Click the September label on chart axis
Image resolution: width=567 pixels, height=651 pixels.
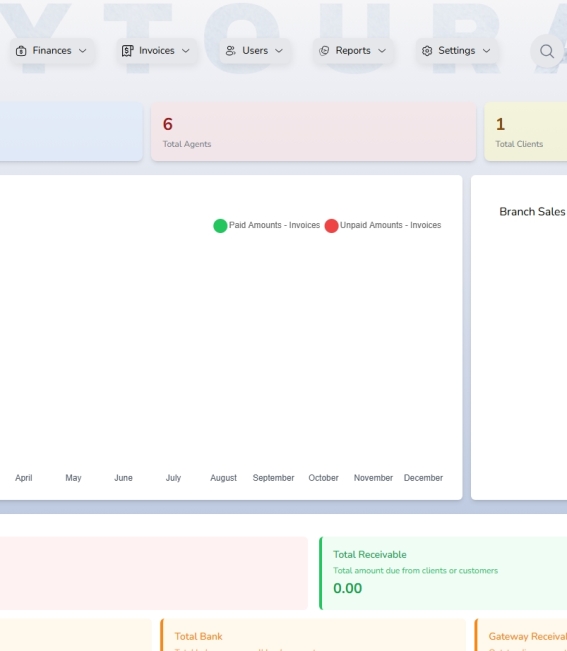coord(274,478)
